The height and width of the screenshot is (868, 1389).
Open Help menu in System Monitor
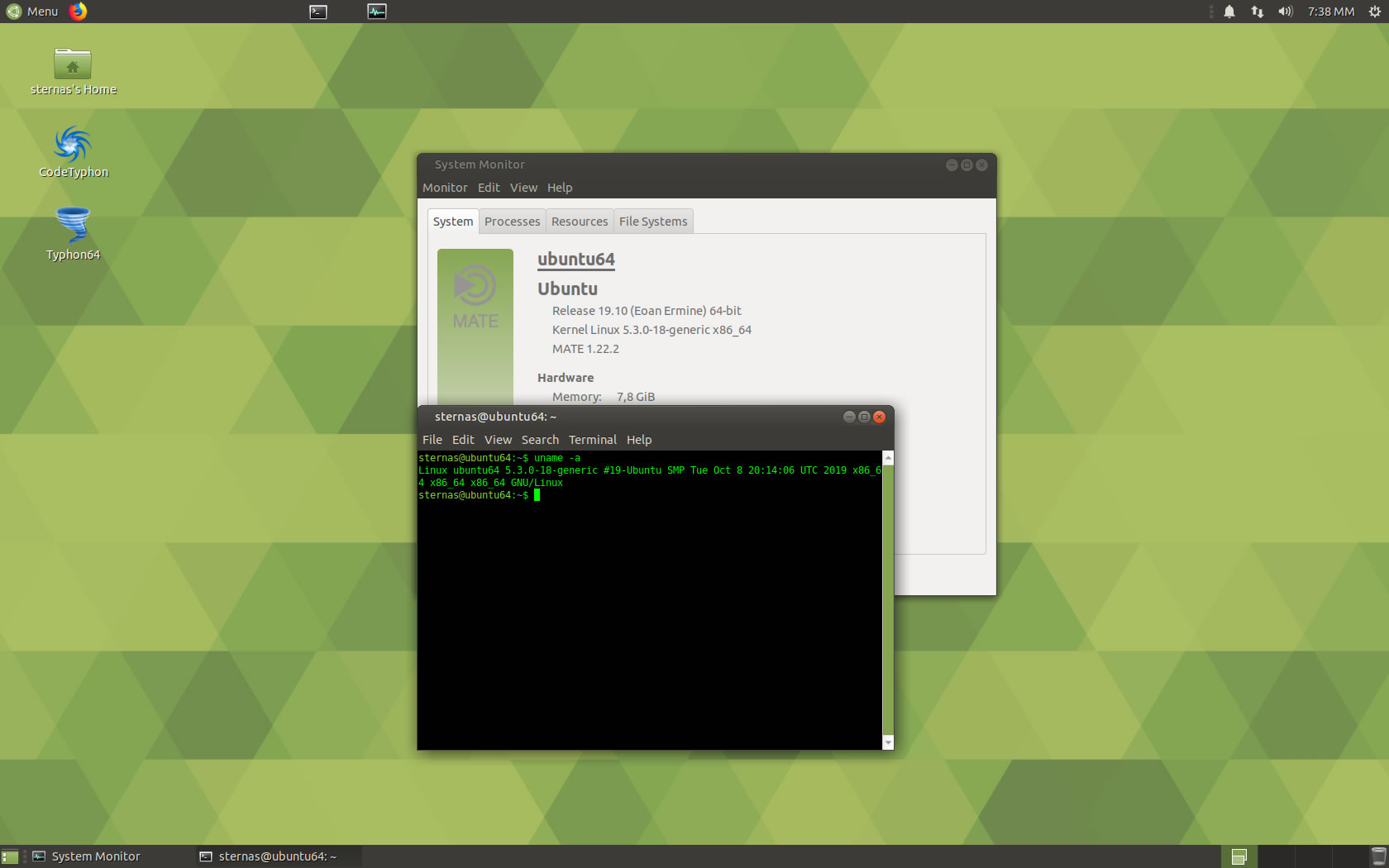(560, 188)
